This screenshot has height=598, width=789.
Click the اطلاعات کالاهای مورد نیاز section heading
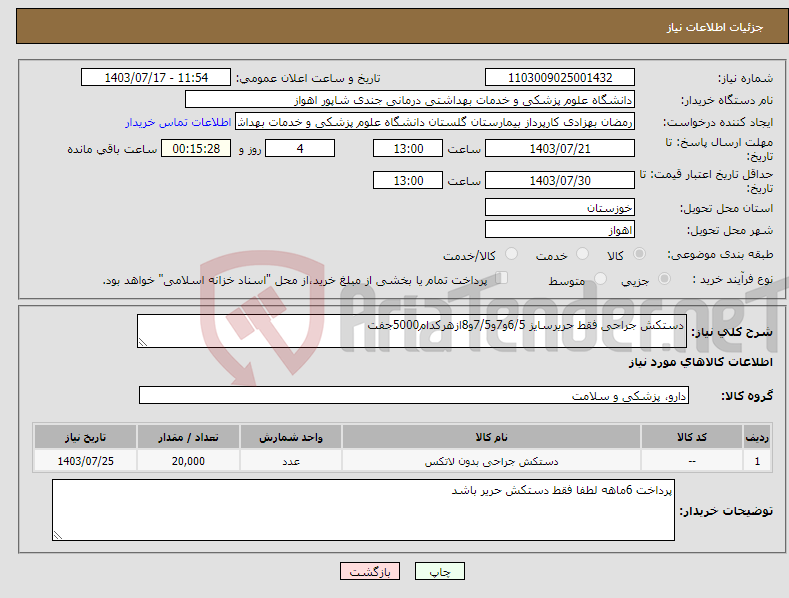pos(700,362)
